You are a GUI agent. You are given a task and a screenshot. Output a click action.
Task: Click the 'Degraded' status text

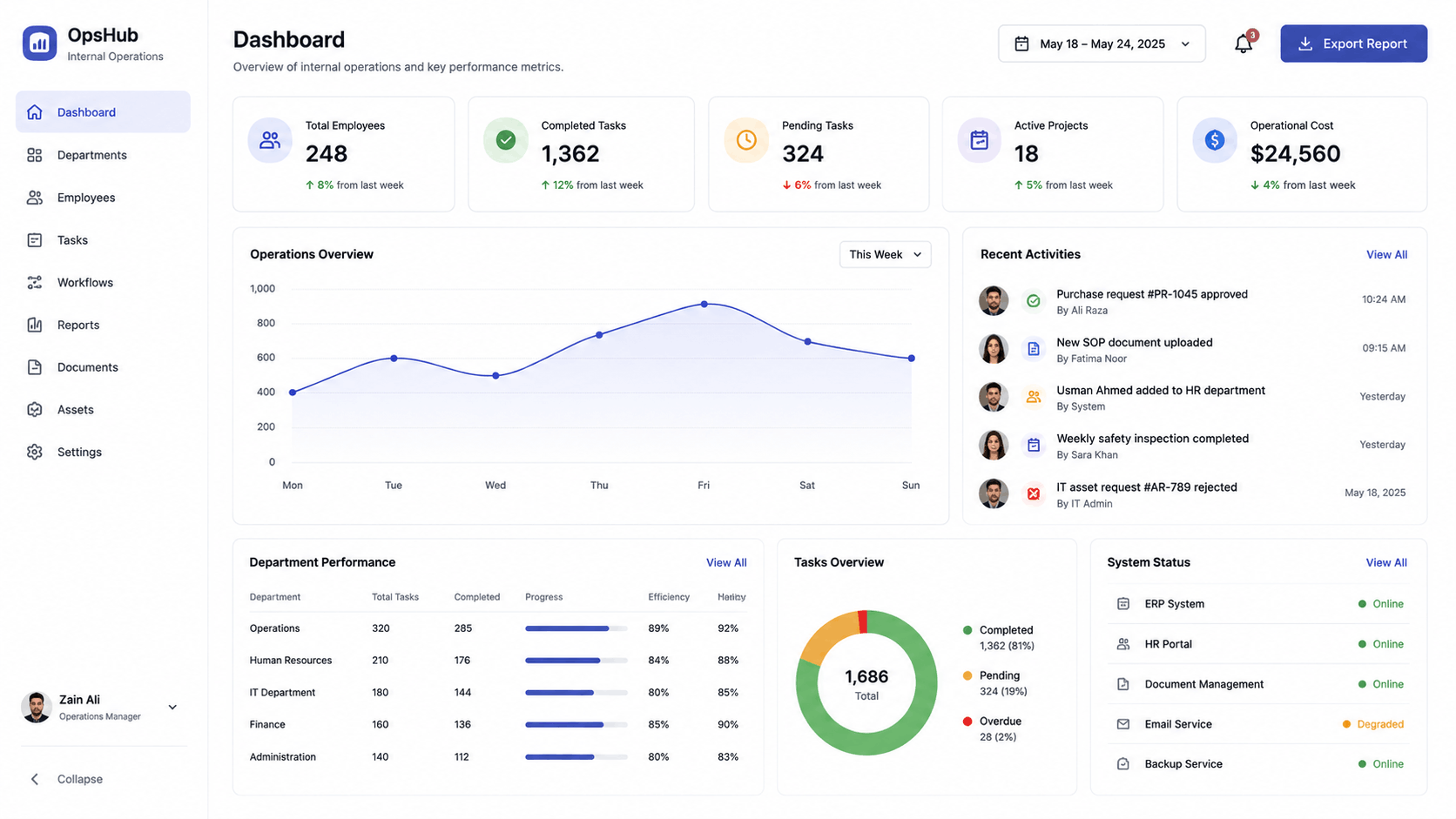1380,724
